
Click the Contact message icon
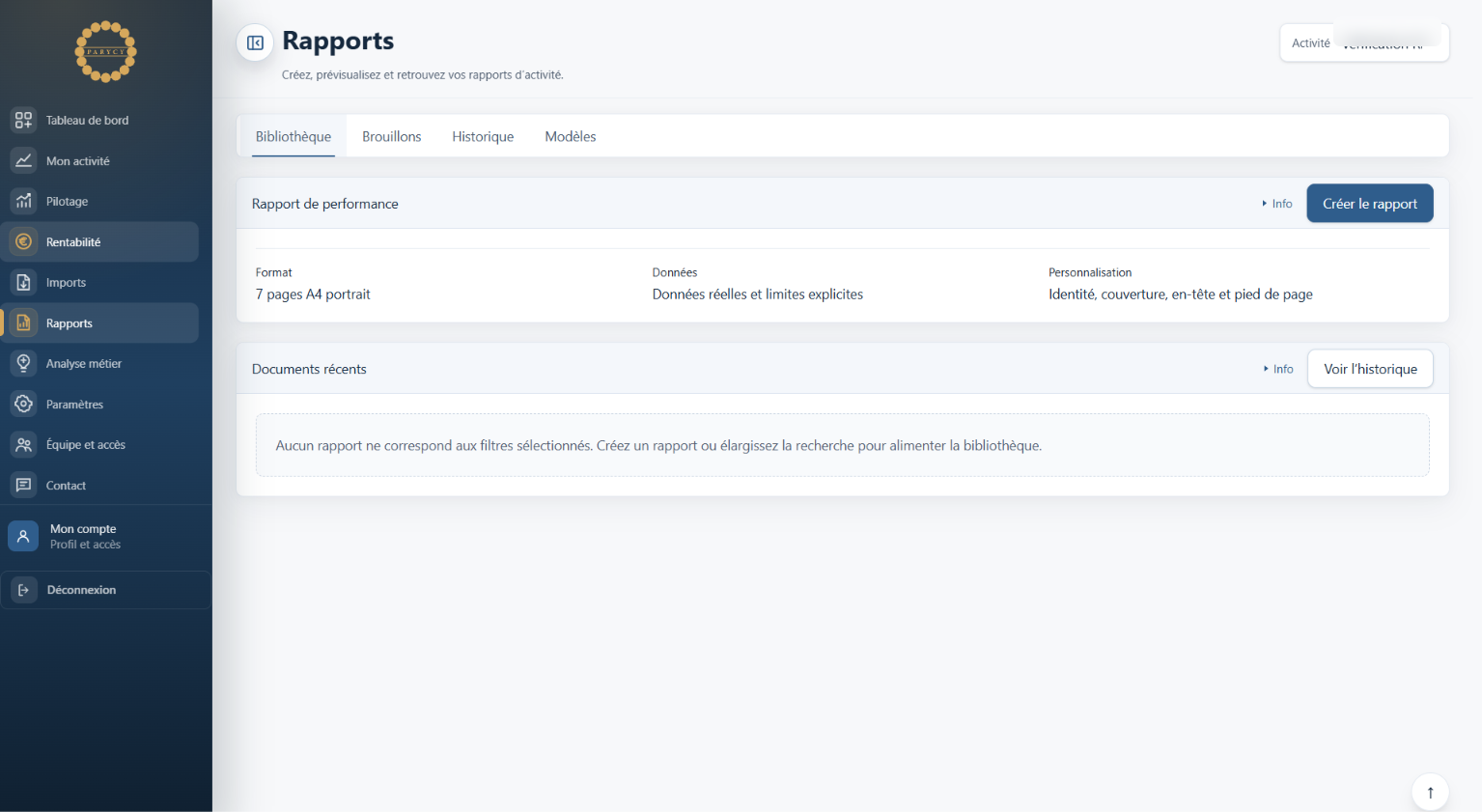click(x=23, y=485)
